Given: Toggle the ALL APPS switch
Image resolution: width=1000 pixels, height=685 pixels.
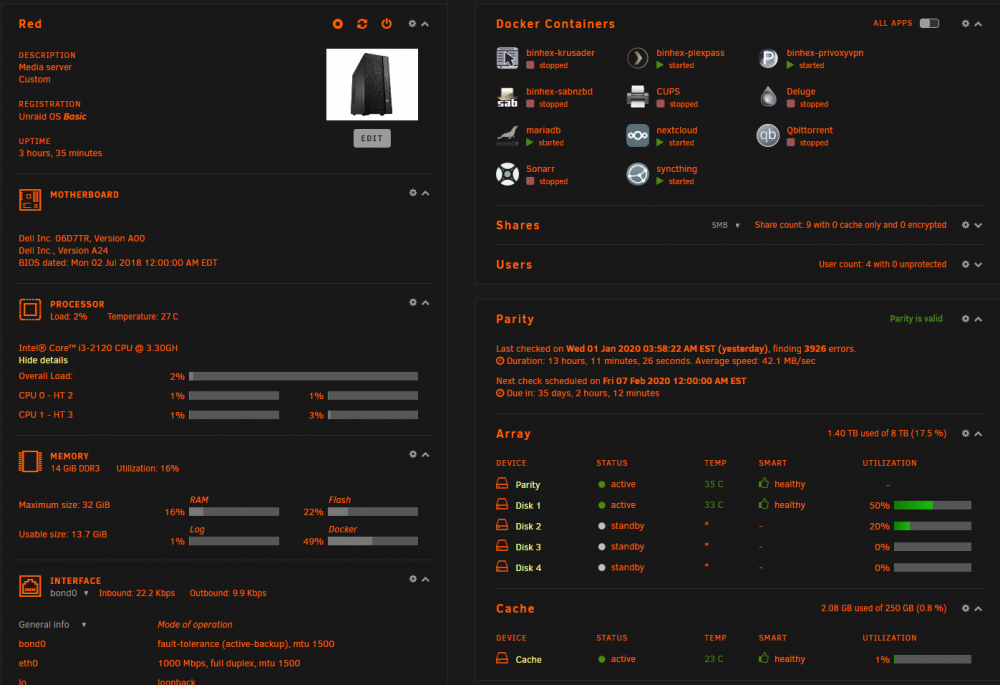Looking at the screenshot, I should click(929, 24).
